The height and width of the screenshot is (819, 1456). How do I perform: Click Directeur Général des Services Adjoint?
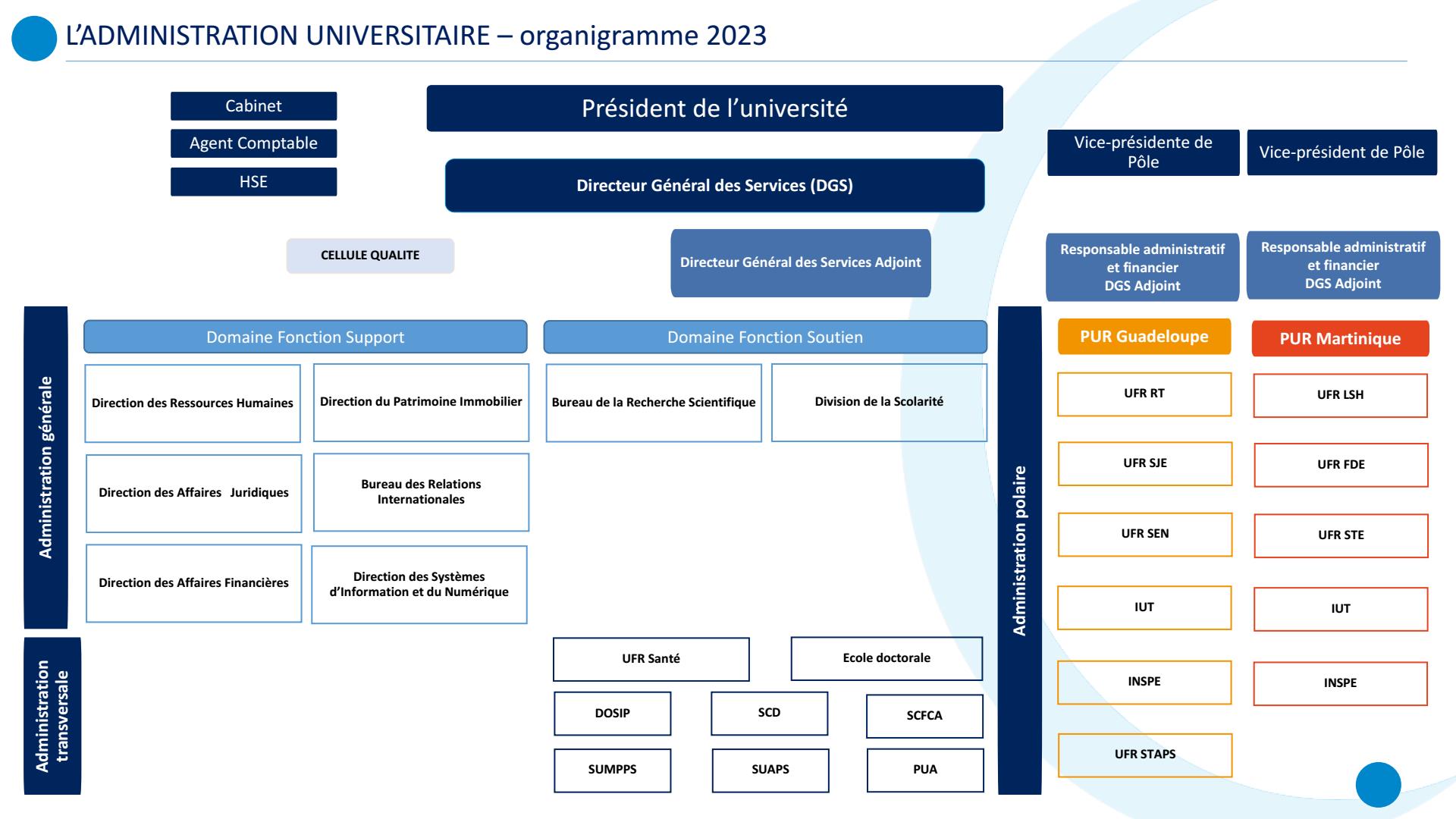pyautogui.click(x=800, y=262)
